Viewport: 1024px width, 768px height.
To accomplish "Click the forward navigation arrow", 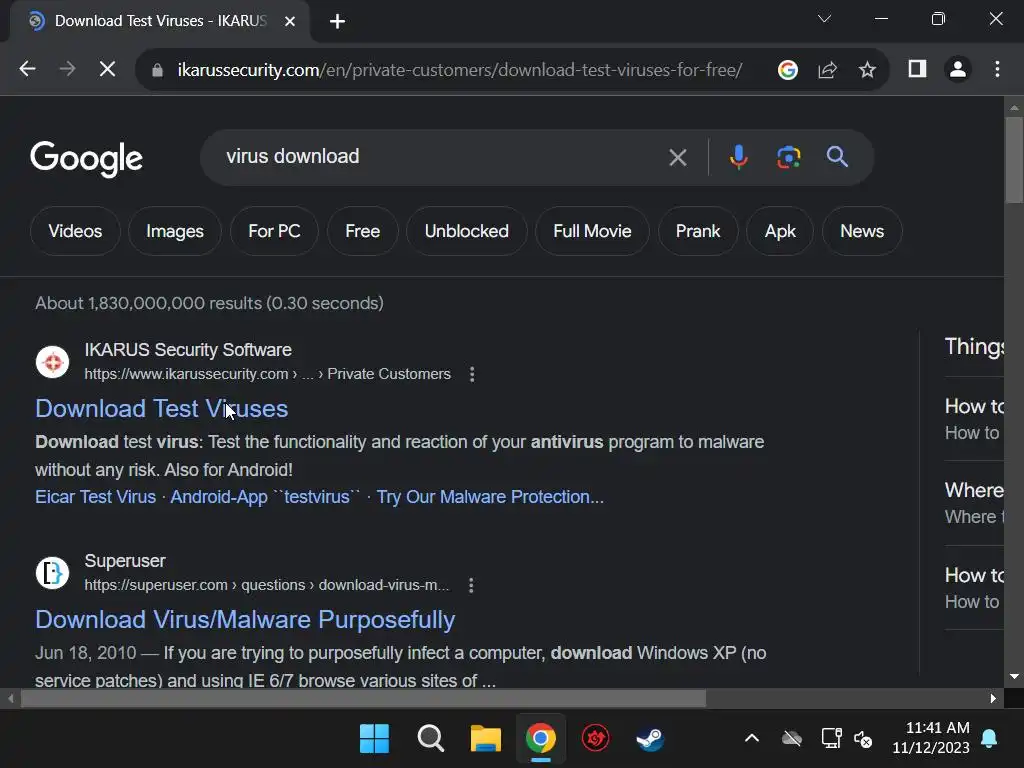I will point(67,69).
